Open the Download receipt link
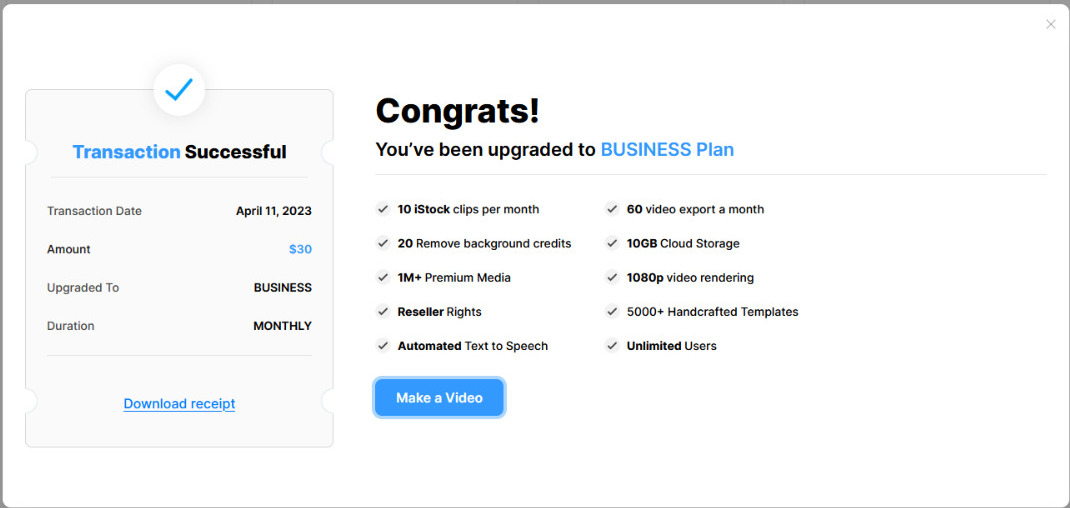The height and width of the screenshot is (508, 1070). [179, 404]
